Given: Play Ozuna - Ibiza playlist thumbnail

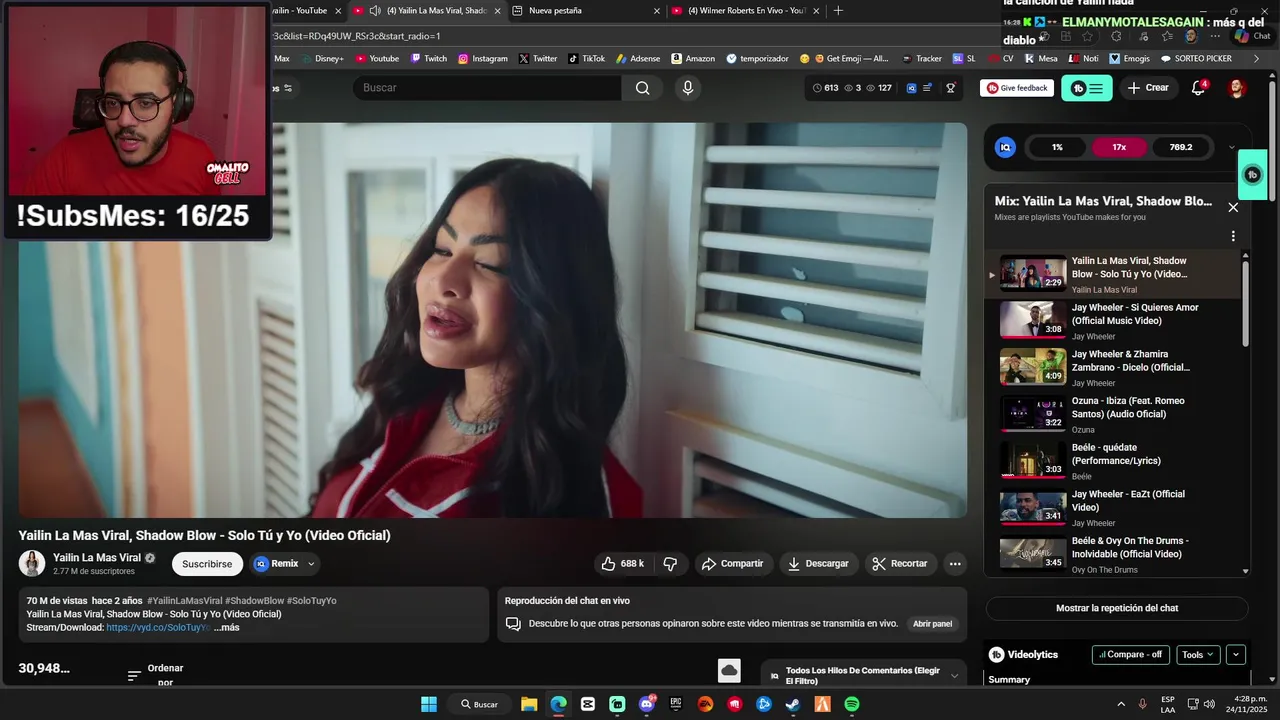Looking at the screenshot, I should click(x=1033, y=414).
